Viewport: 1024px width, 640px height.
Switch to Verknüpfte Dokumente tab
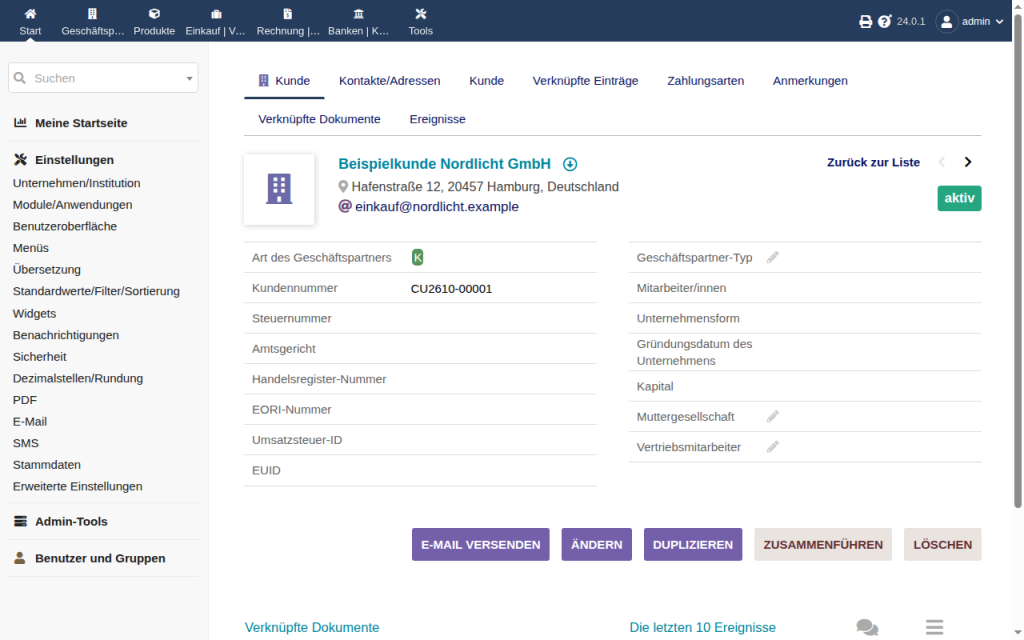[x=319, y=120]
